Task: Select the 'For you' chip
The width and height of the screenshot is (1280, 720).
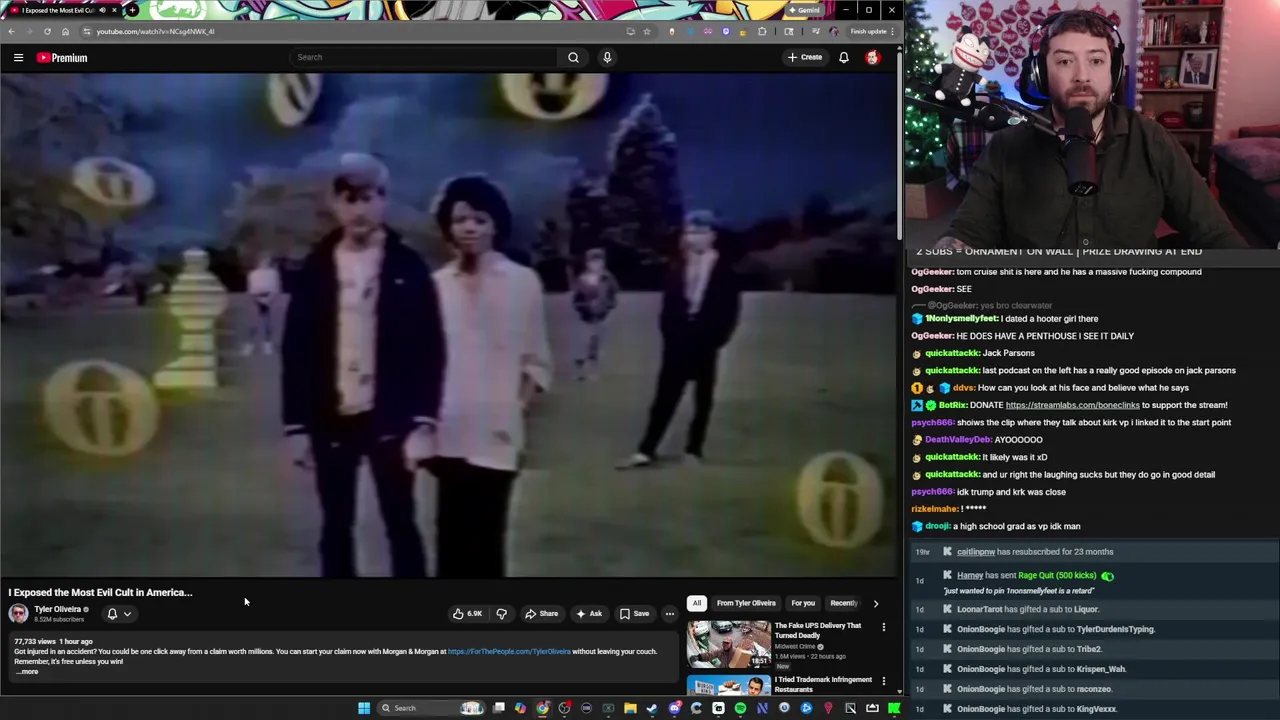Action: (803, 603)
